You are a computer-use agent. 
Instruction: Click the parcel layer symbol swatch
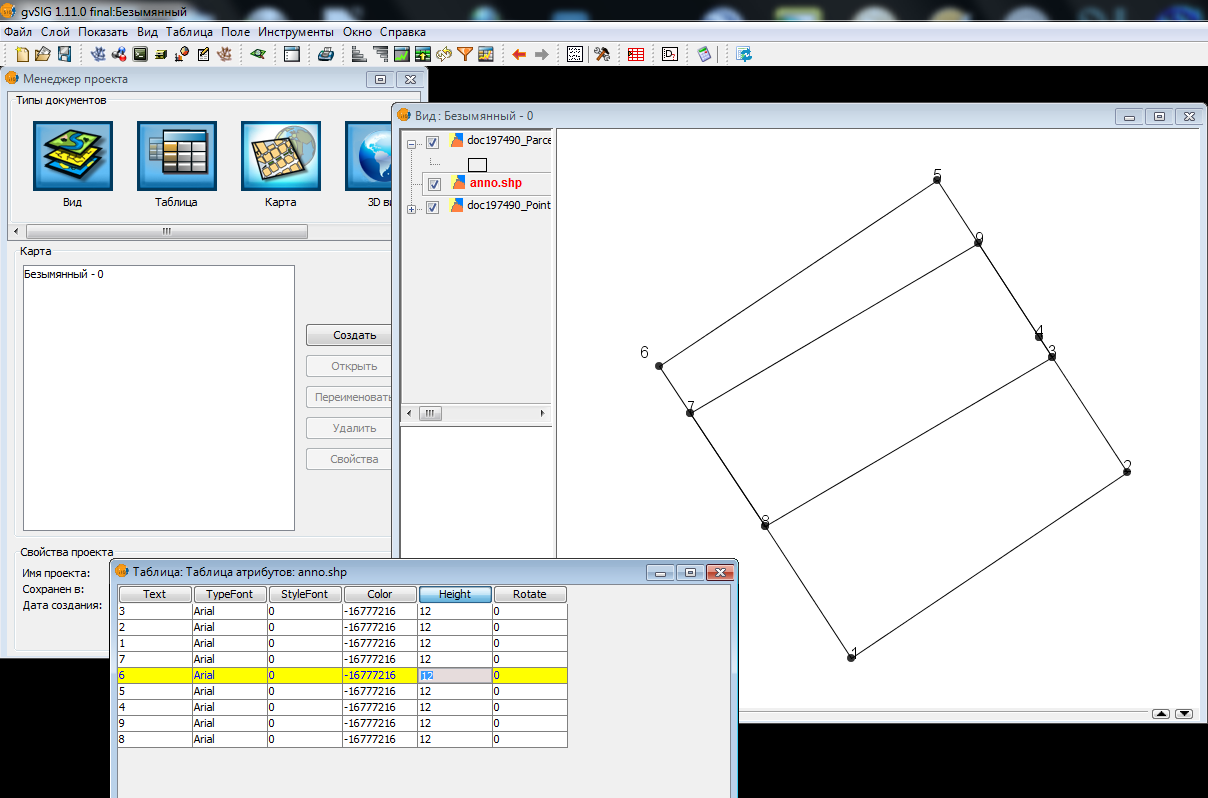point(477,164)
